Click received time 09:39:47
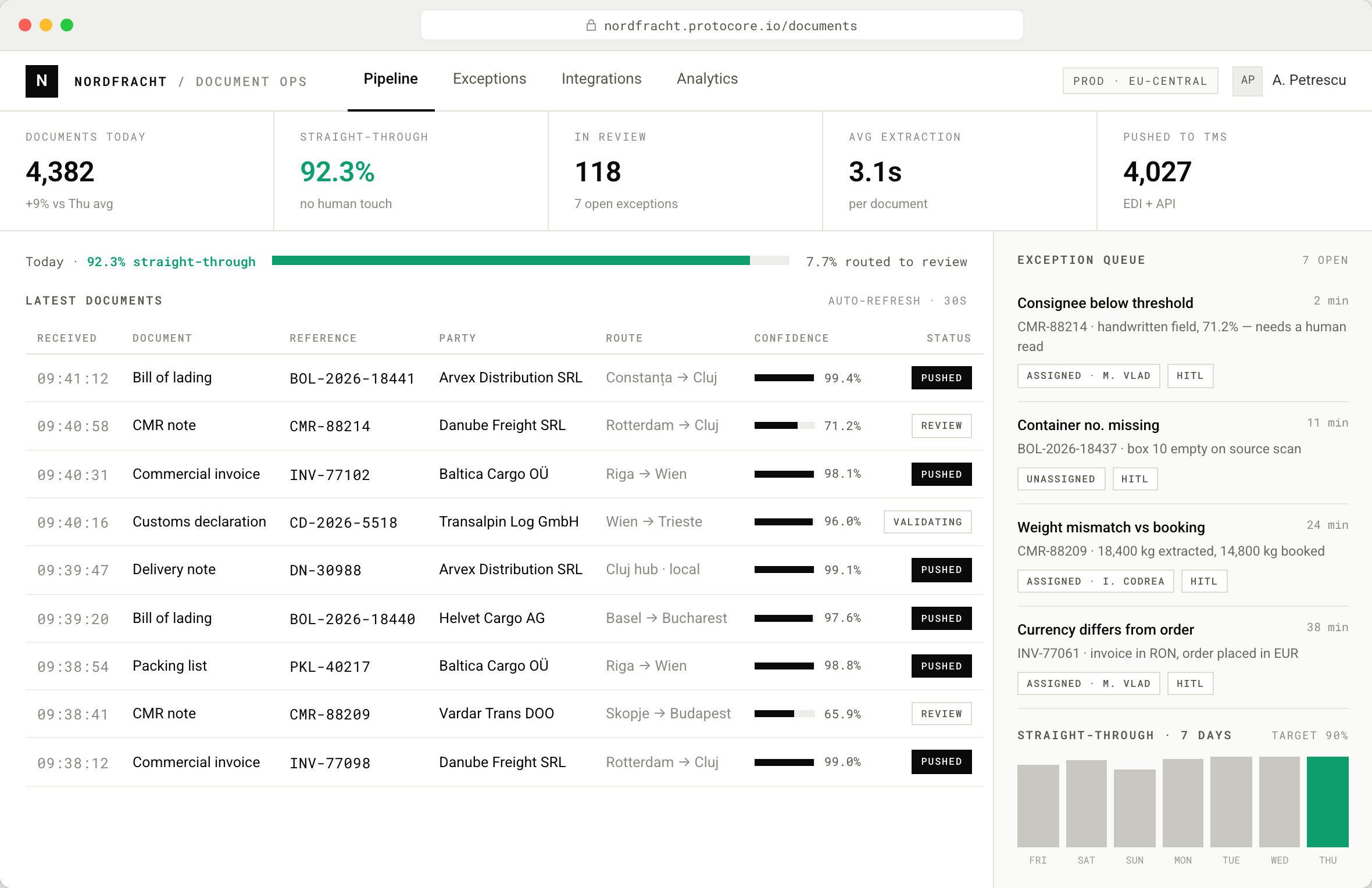The image size is (1372, 888). (x=73, y=571)
